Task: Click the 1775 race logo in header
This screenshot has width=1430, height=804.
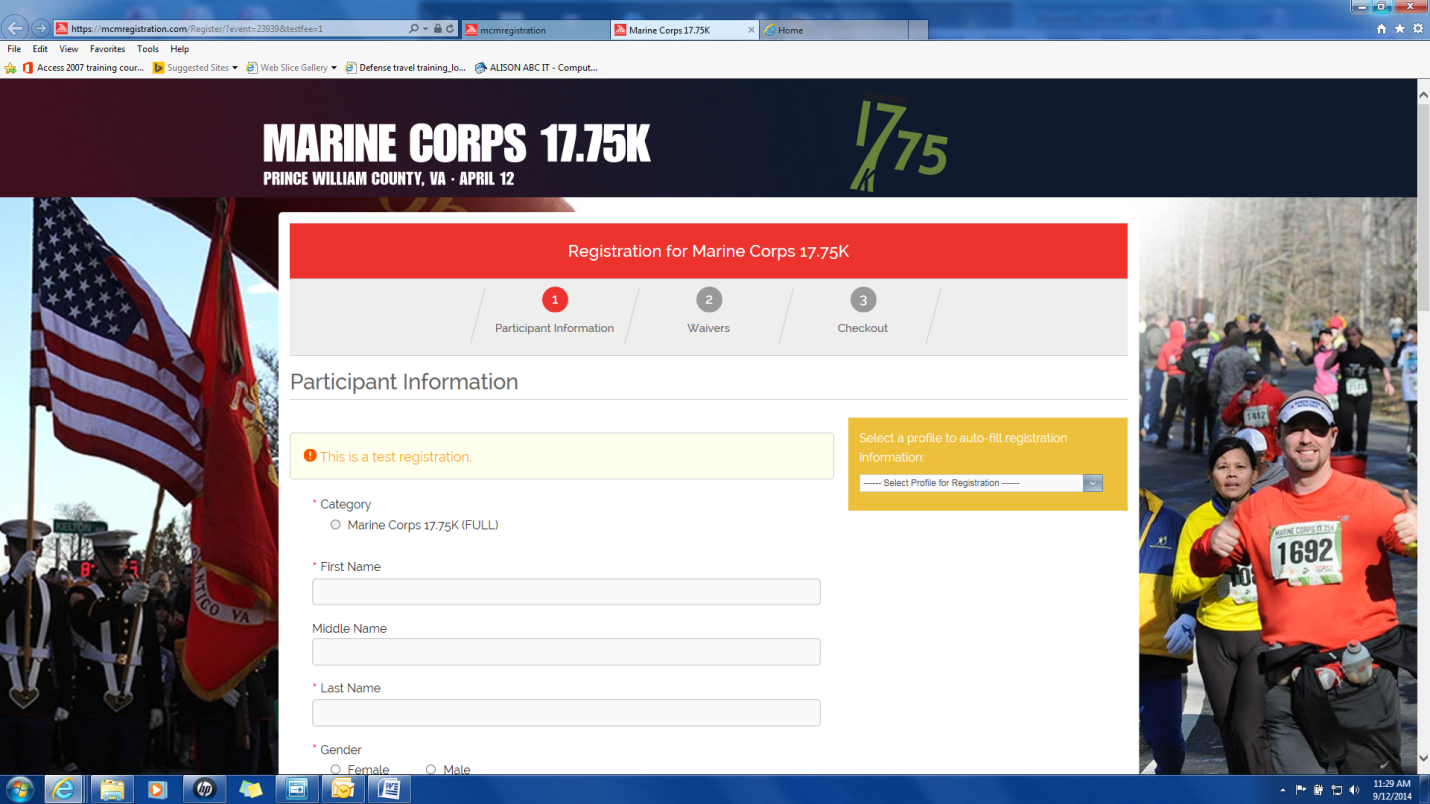Action: tap(901, 143)
